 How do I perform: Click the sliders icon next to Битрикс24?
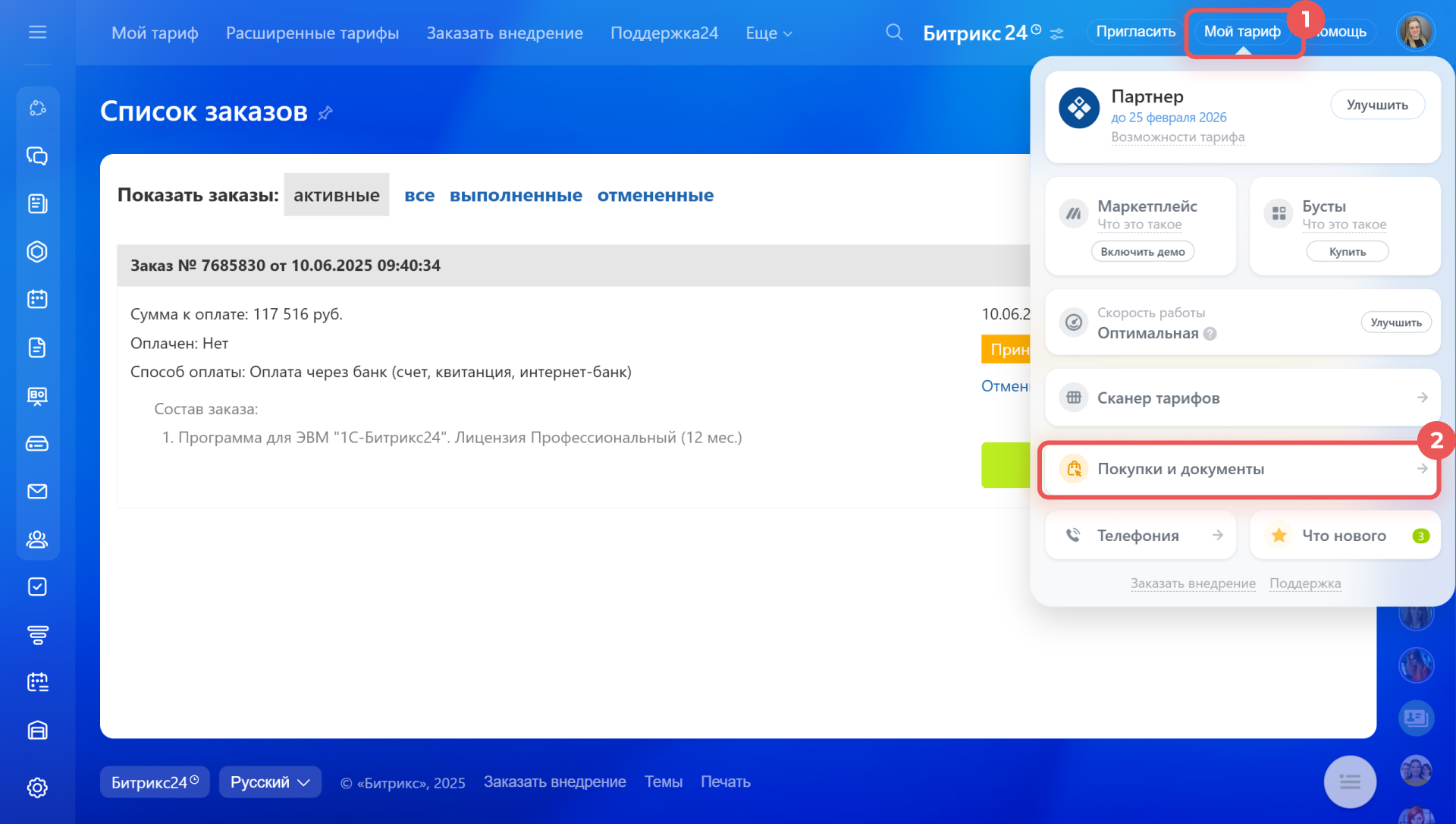[x=1057, y=34]
